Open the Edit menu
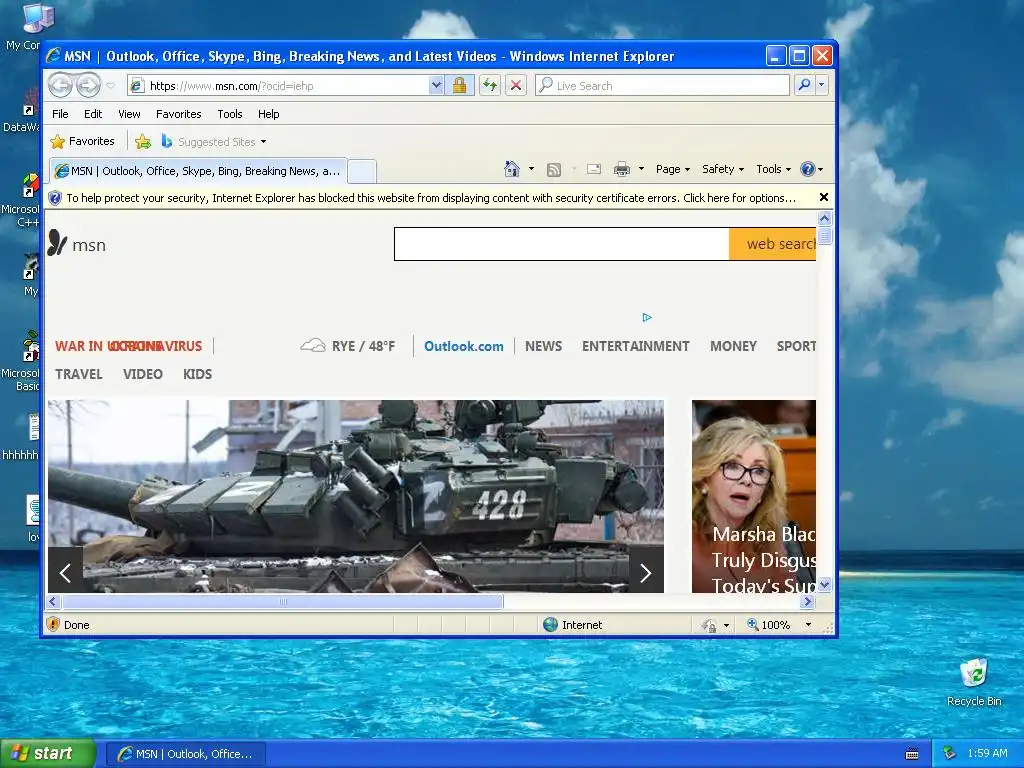The height and width of the screenshot is (768, 1024). coord(93,114)
